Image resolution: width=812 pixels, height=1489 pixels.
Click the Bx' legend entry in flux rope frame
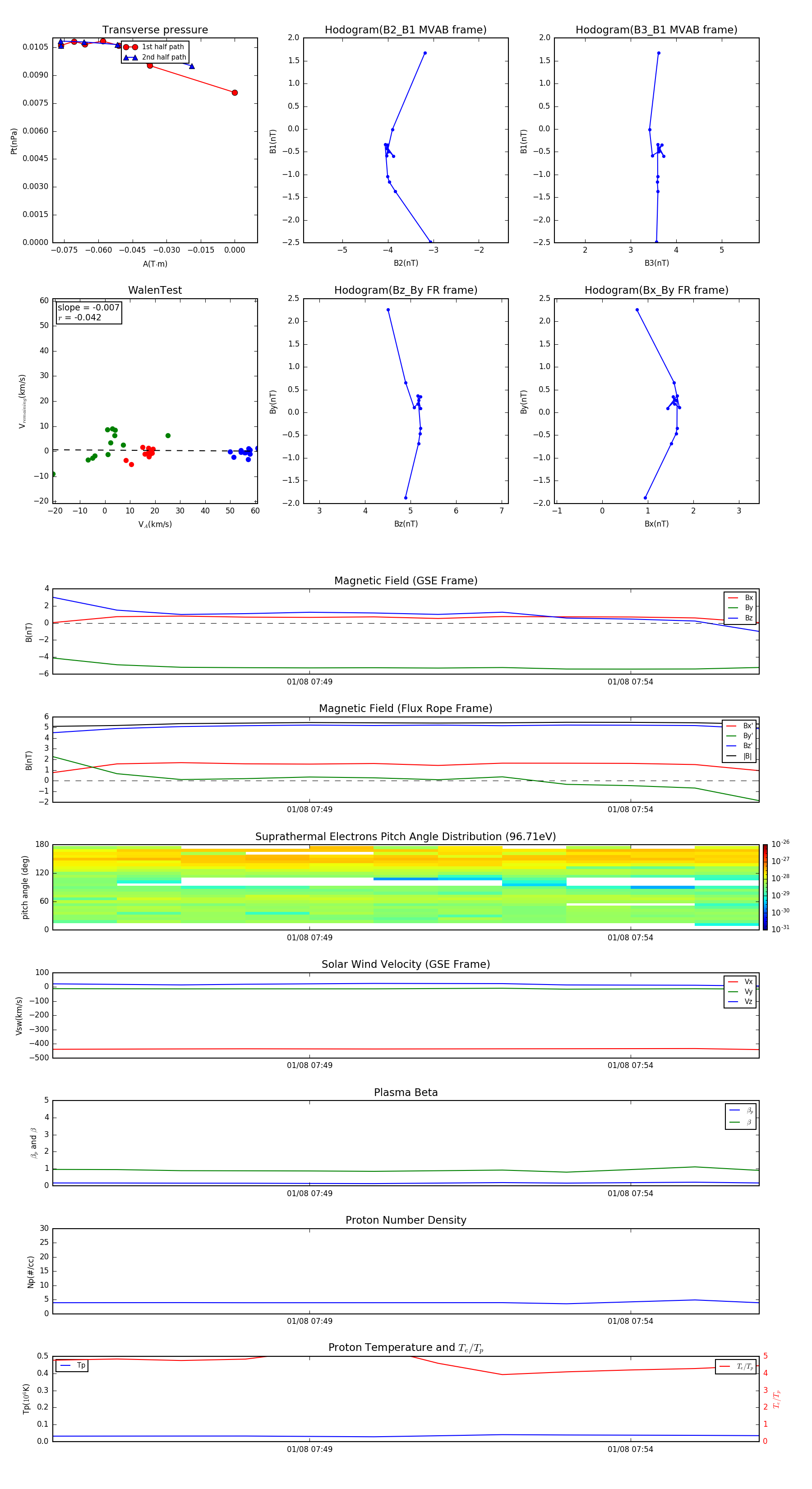739,726
